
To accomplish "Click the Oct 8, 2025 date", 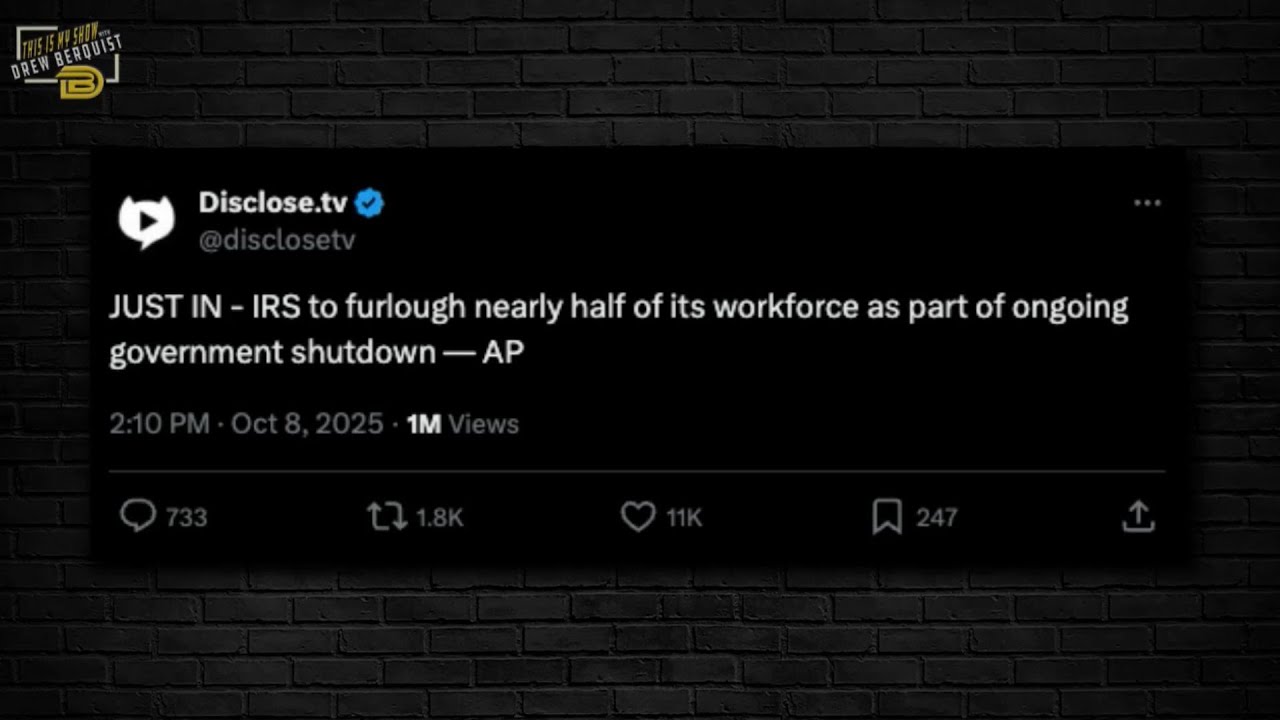I will [x=307, y=424].
